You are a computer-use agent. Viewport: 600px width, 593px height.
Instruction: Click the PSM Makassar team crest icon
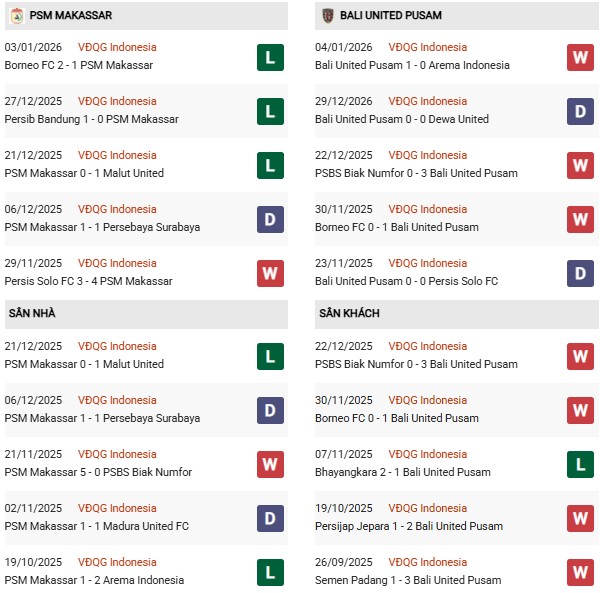[17, 16]
